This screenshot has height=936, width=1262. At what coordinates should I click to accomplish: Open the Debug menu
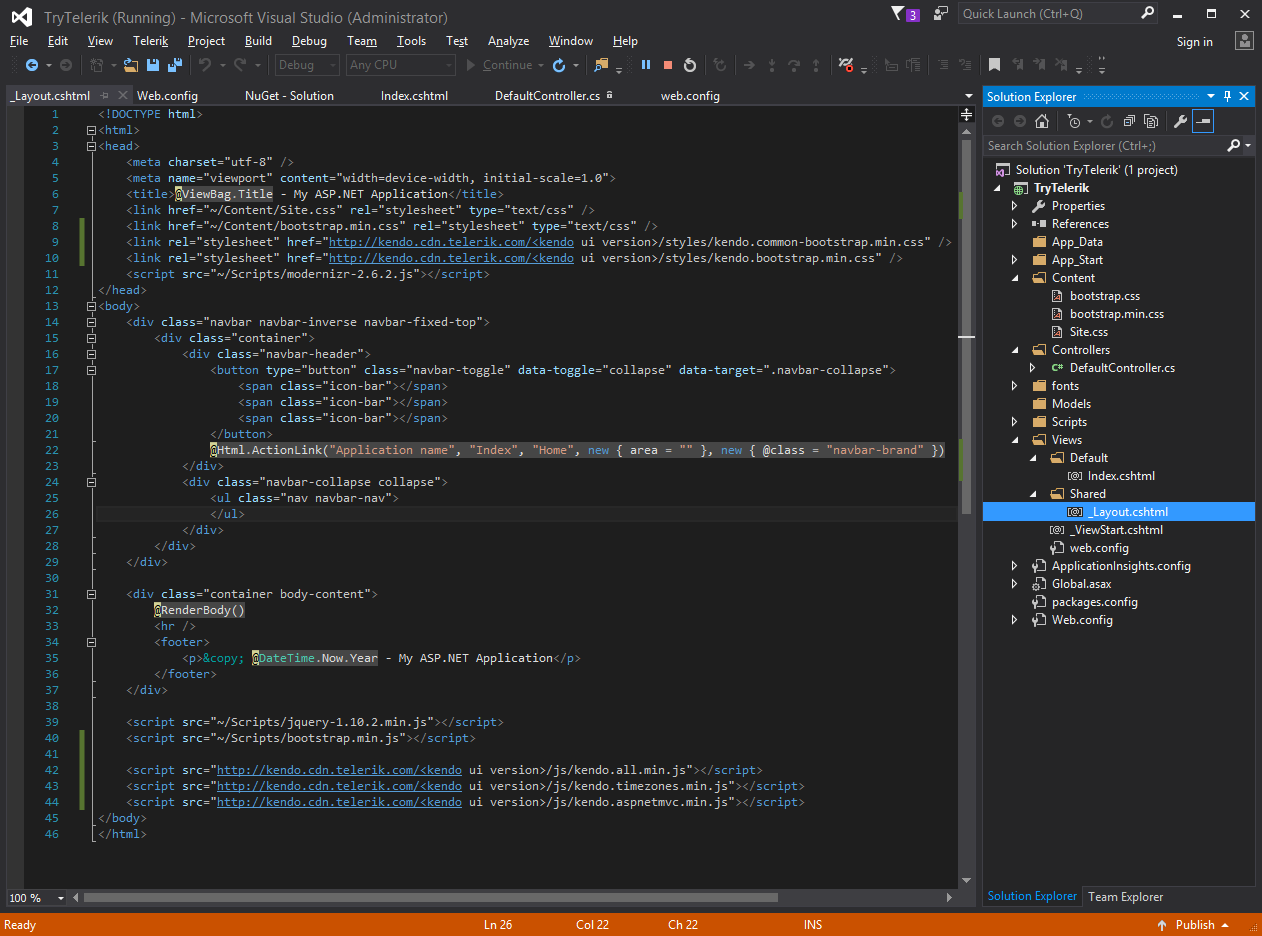tap(309, 41)
